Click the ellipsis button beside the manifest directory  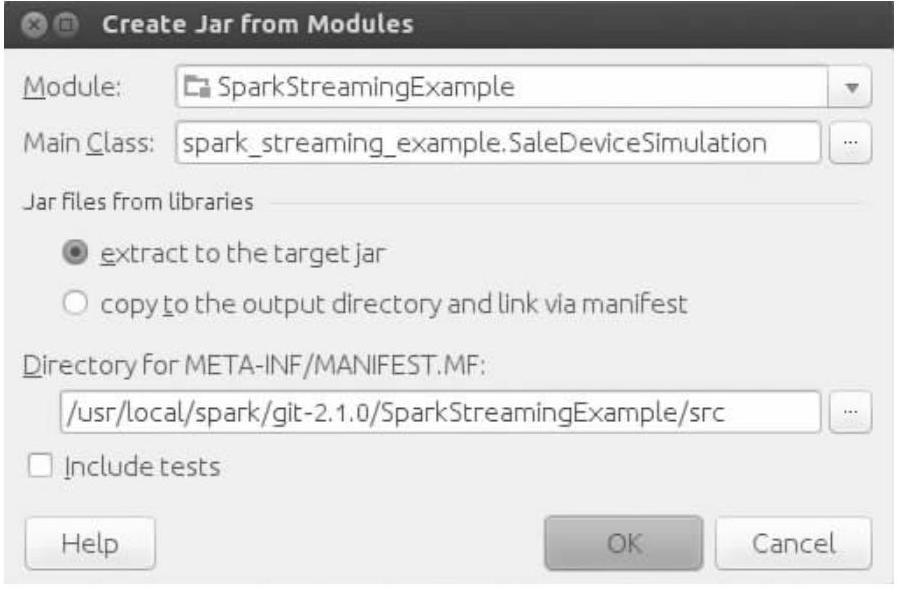[850, 412]
